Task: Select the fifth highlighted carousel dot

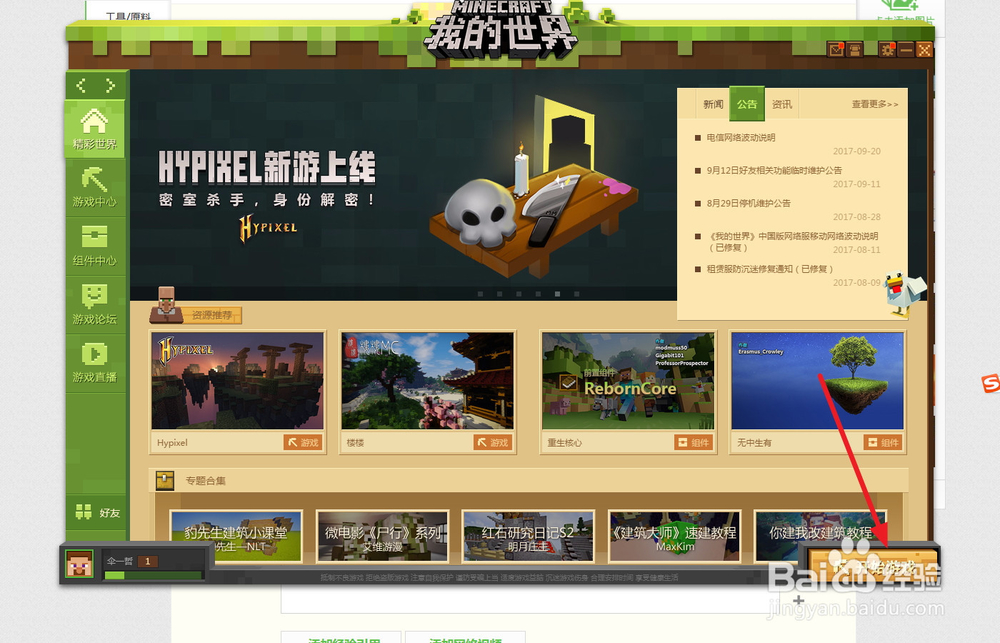Action: coord(557,294)
